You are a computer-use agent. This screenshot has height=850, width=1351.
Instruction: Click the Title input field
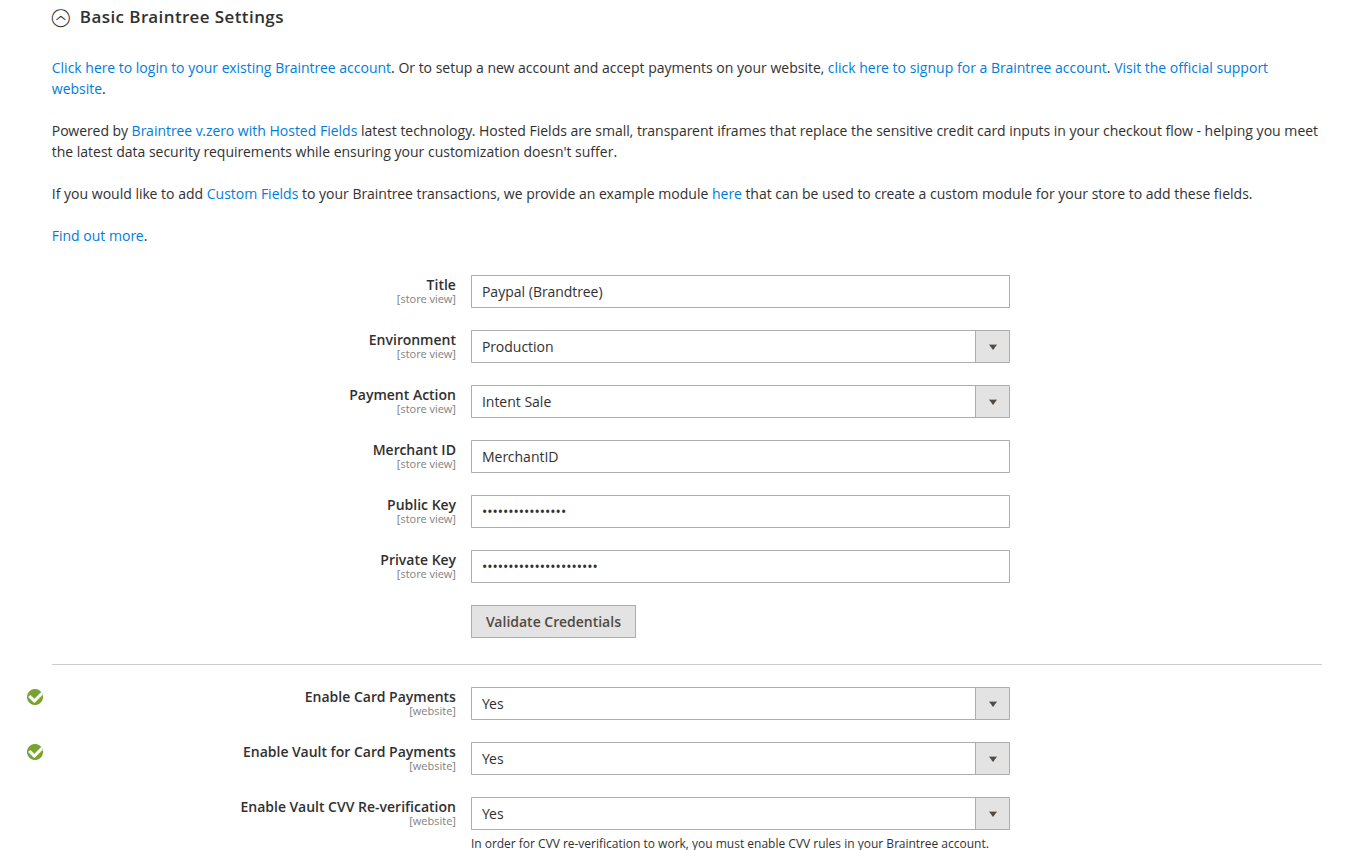tap(739, 292)
